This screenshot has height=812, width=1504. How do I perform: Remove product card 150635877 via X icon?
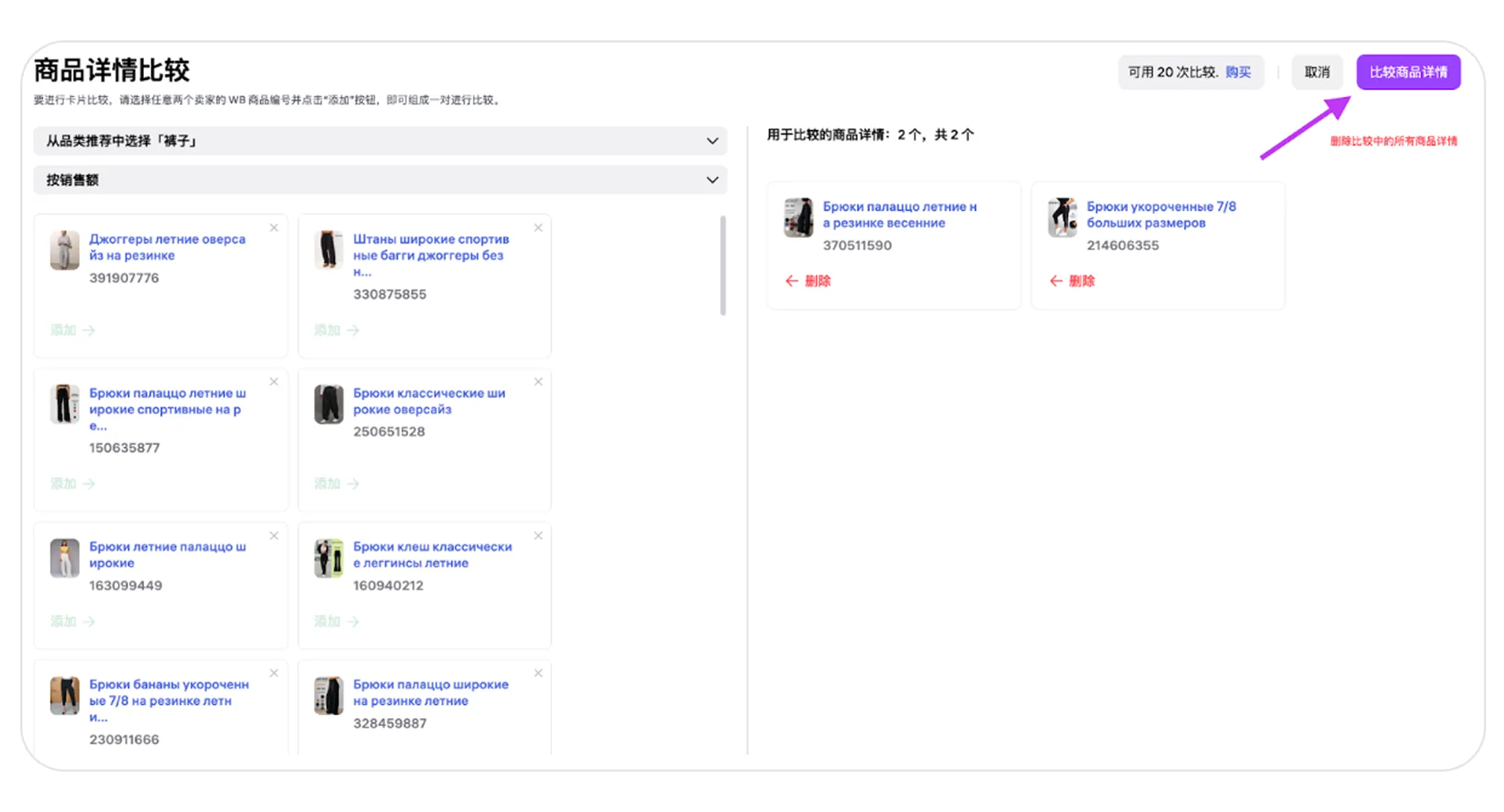coord(274,382)
